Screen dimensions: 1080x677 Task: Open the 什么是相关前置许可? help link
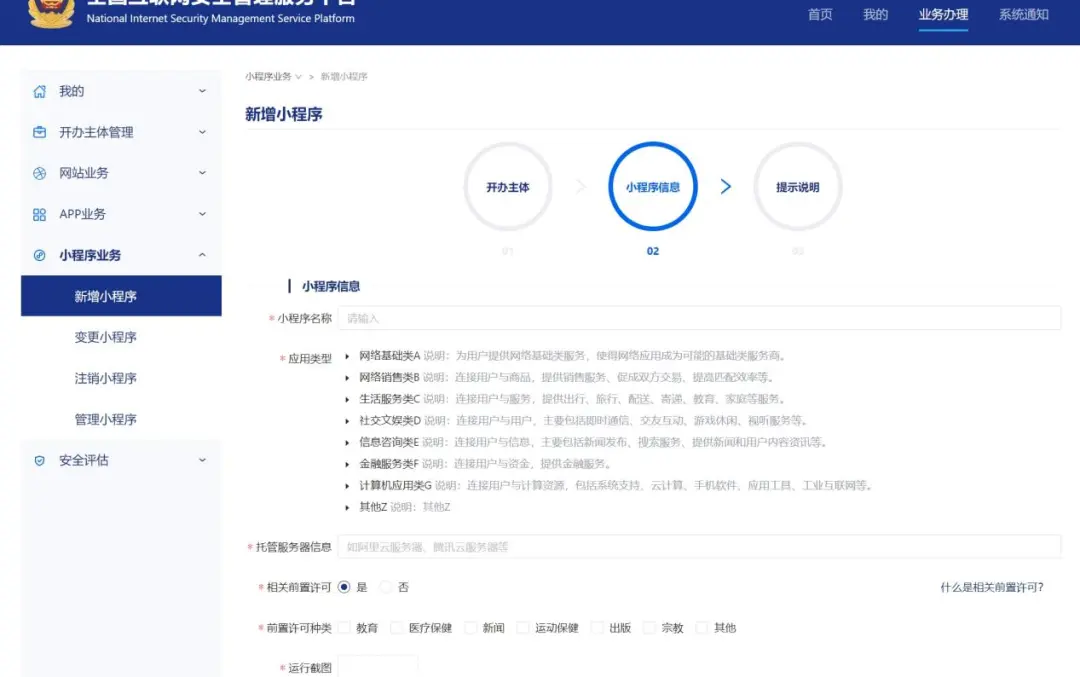coord(991,588)
